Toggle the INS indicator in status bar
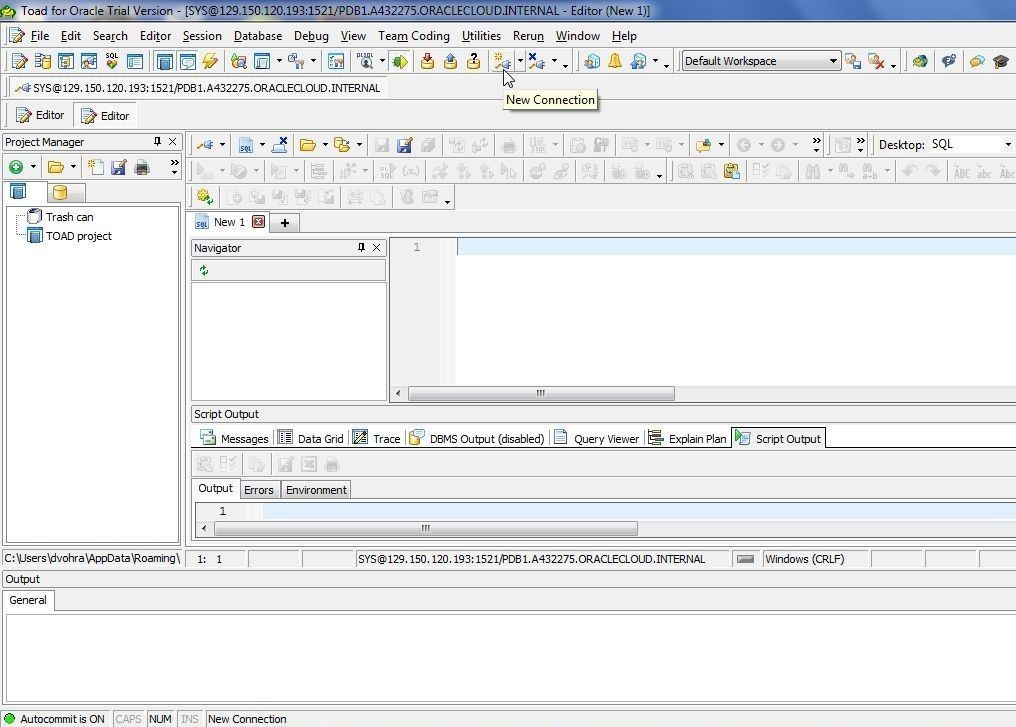The width and height of the screenshot is (1016, 727). point(190,719)
